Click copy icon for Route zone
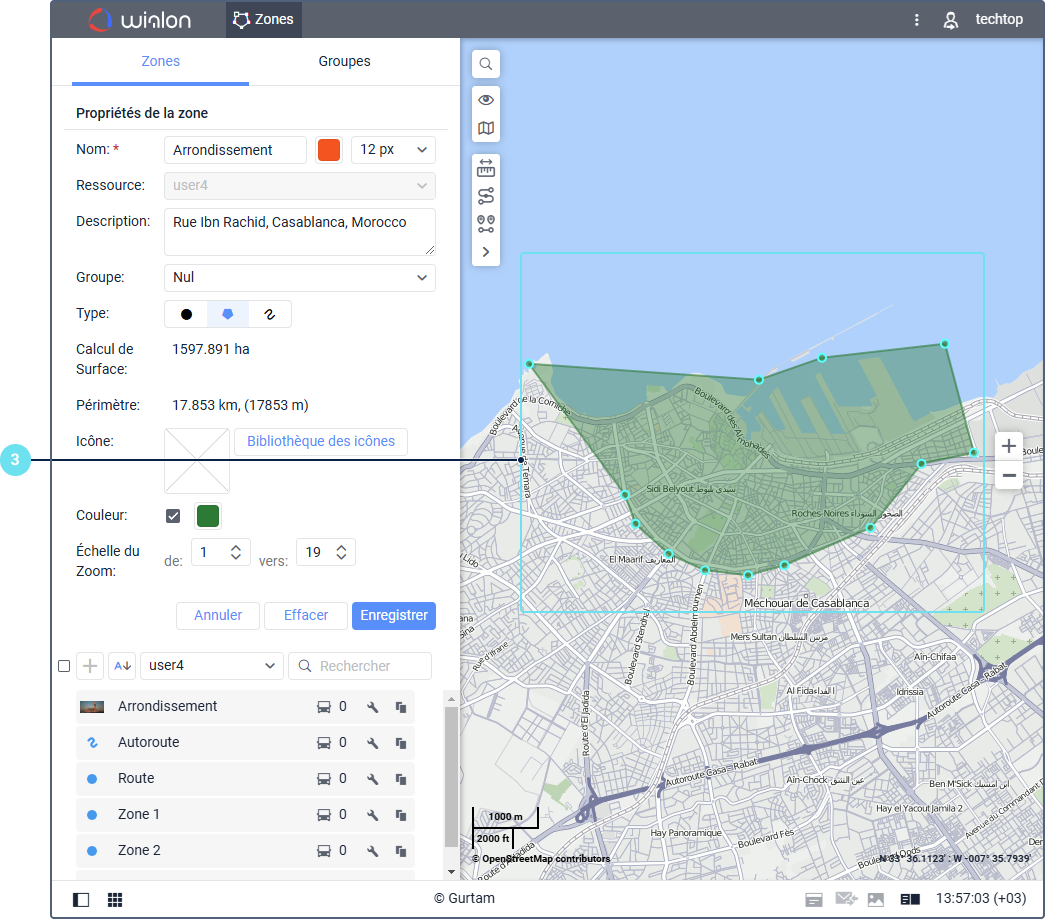 coord(401,779)
